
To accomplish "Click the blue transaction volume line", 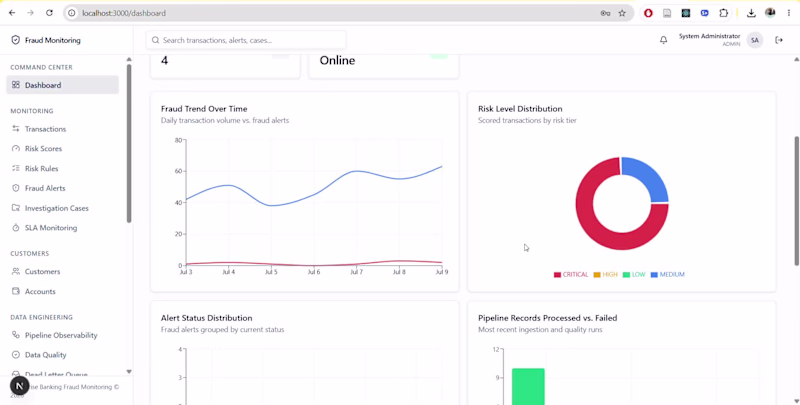I will click(x=314, y=194).
